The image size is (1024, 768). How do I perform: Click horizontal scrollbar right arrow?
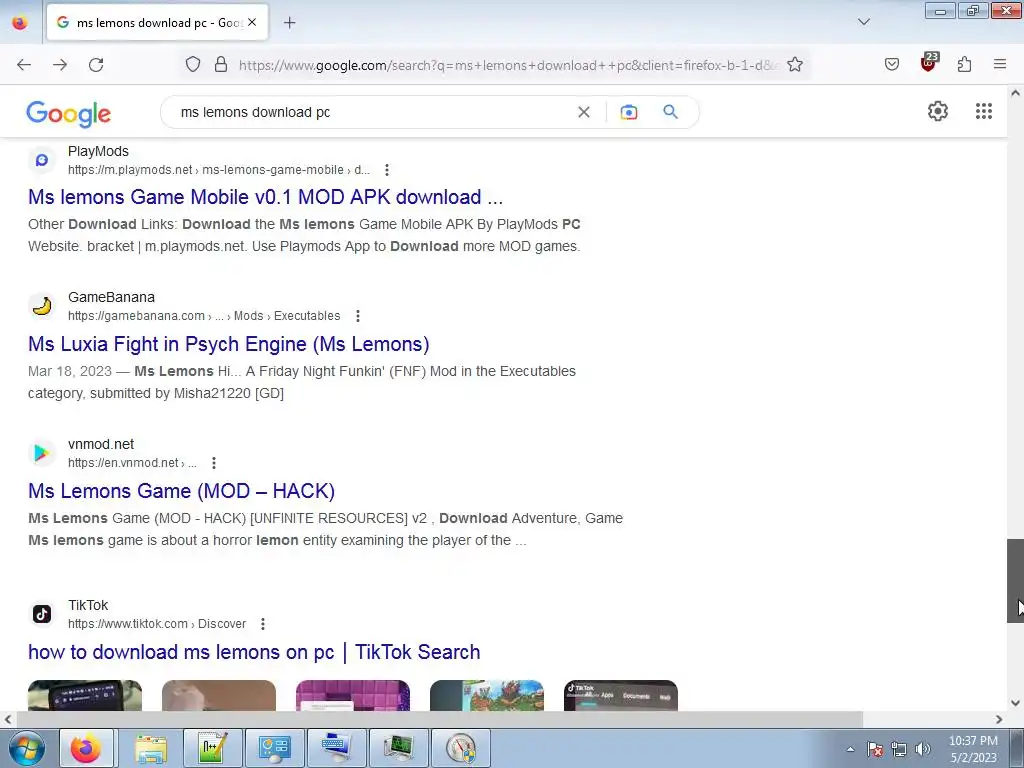tap(999, 719)
